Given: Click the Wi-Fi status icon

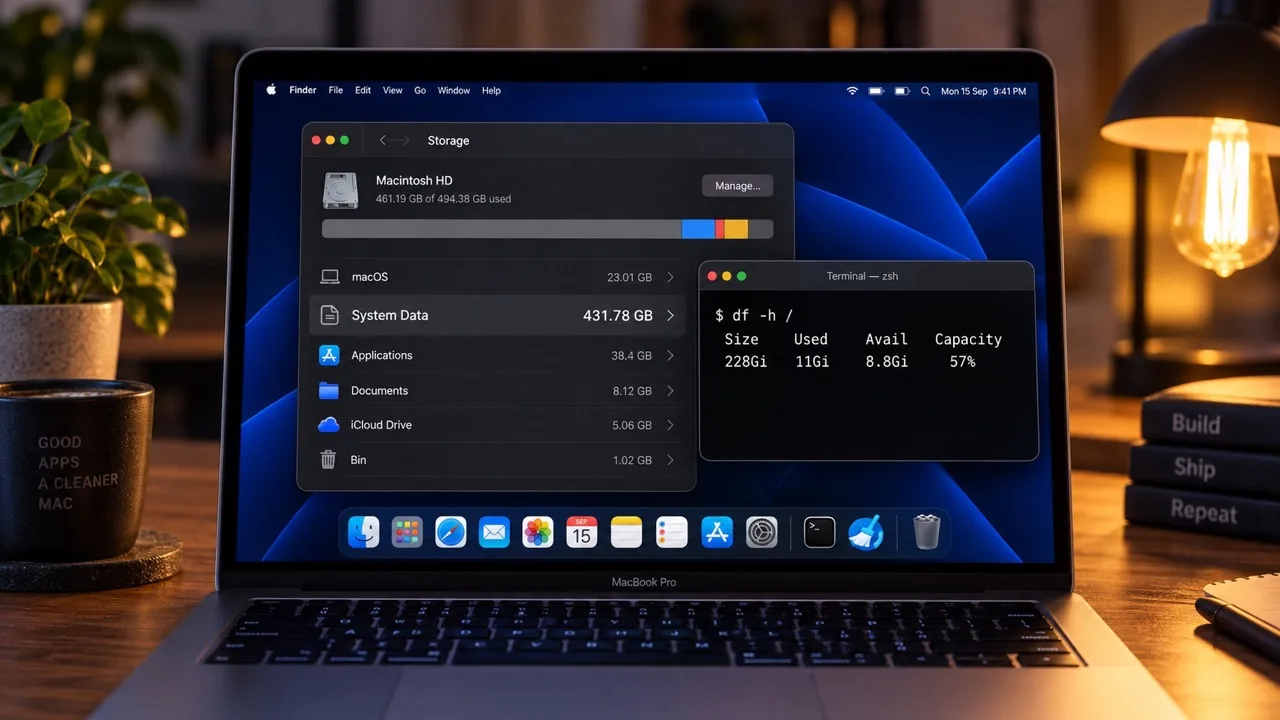Looking at the screenshot, I should [852, 91].
